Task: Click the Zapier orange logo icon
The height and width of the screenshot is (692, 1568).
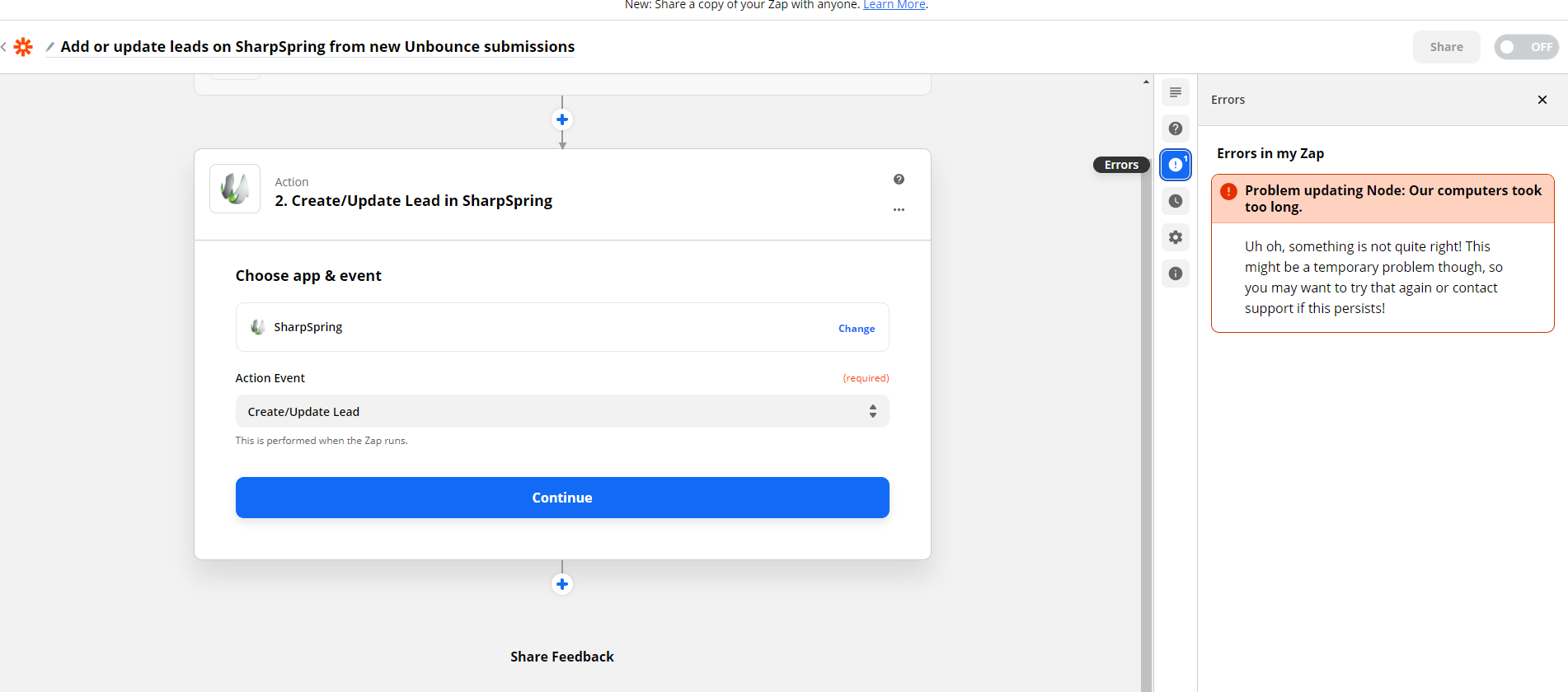Action: (23, 47)
